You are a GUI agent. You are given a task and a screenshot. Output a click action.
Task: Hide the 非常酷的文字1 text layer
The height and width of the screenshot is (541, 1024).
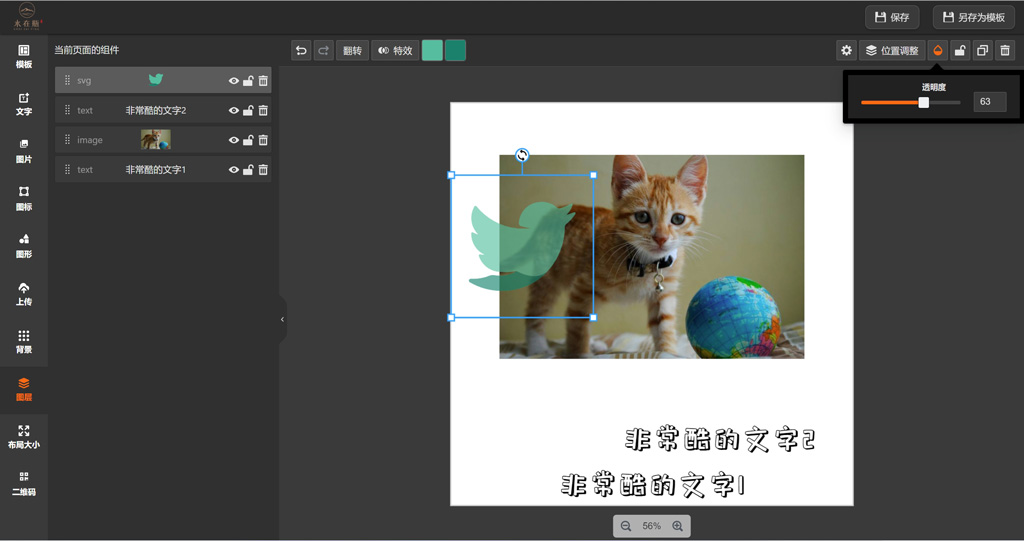[234, 170]
